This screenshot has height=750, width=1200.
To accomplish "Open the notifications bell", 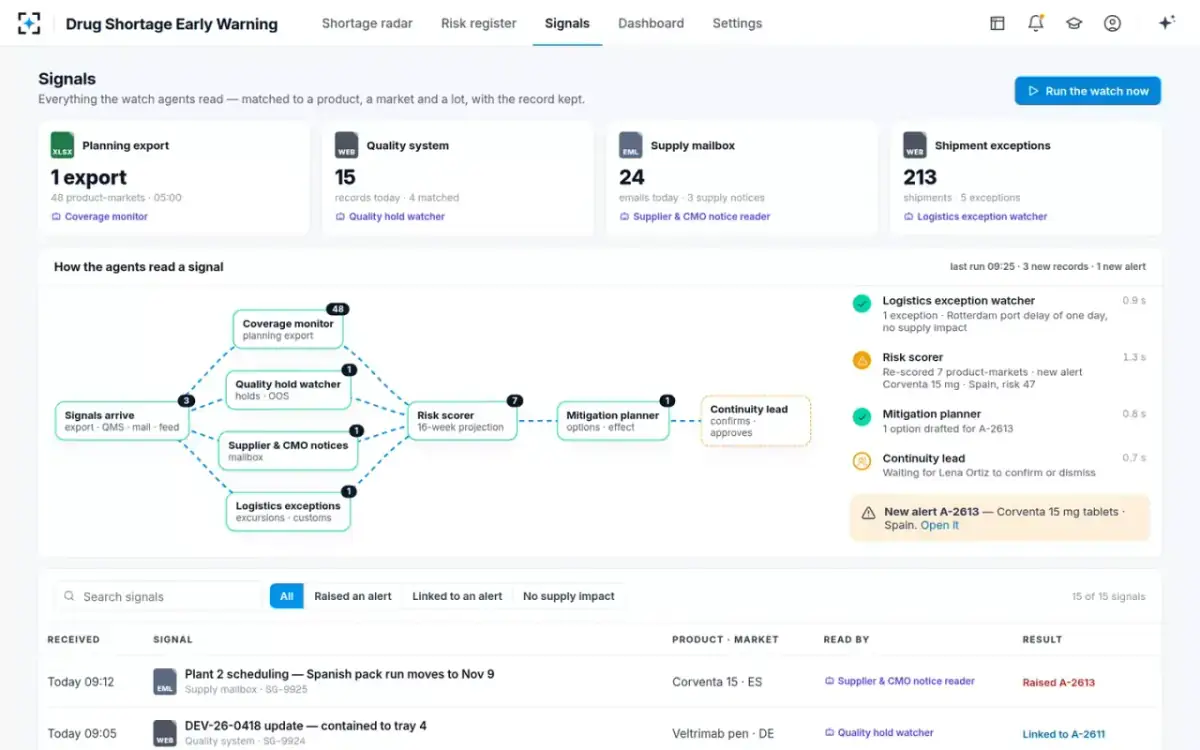I will tap(1036, 23).
